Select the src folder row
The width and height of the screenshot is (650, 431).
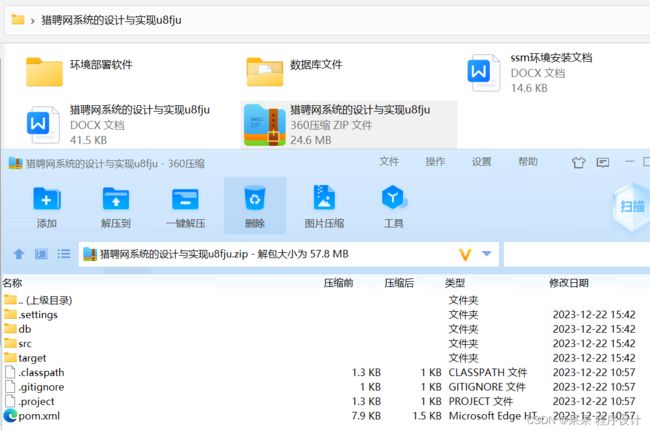coord(325,344)
